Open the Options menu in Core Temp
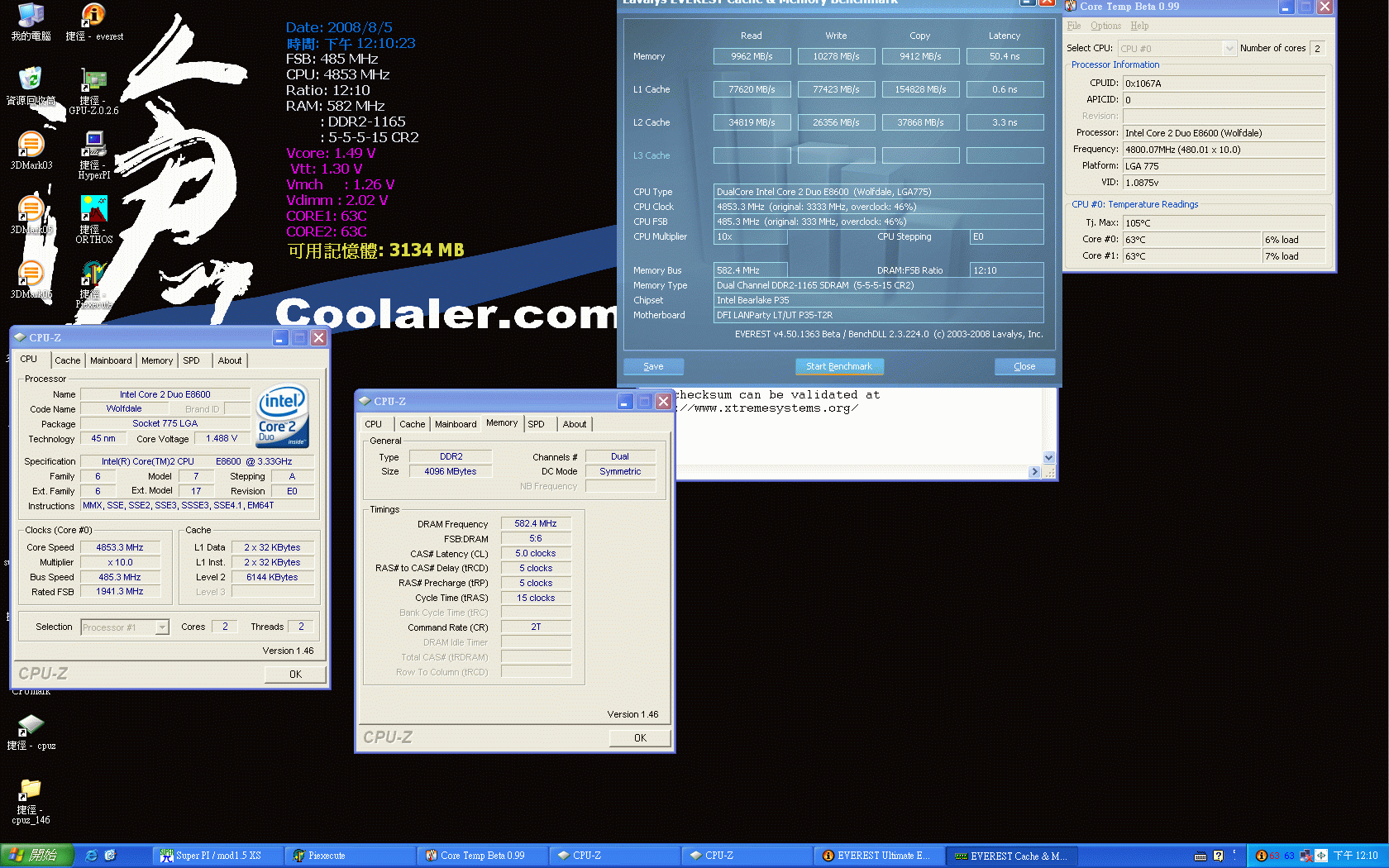Screen dimensions: 1389x868 1106,26
